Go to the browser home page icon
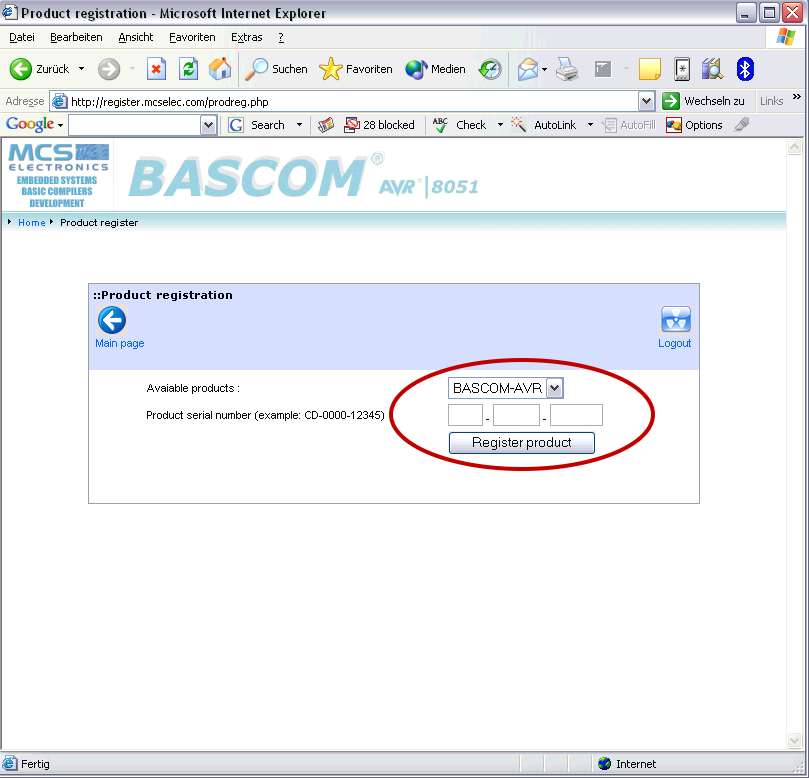Viewport: 809px width, 778px height. click(x=220, y=69)
